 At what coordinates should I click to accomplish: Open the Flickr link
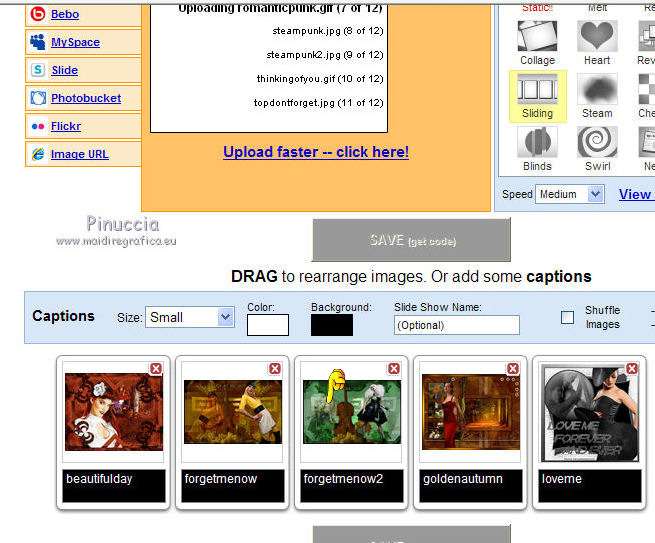66,126
